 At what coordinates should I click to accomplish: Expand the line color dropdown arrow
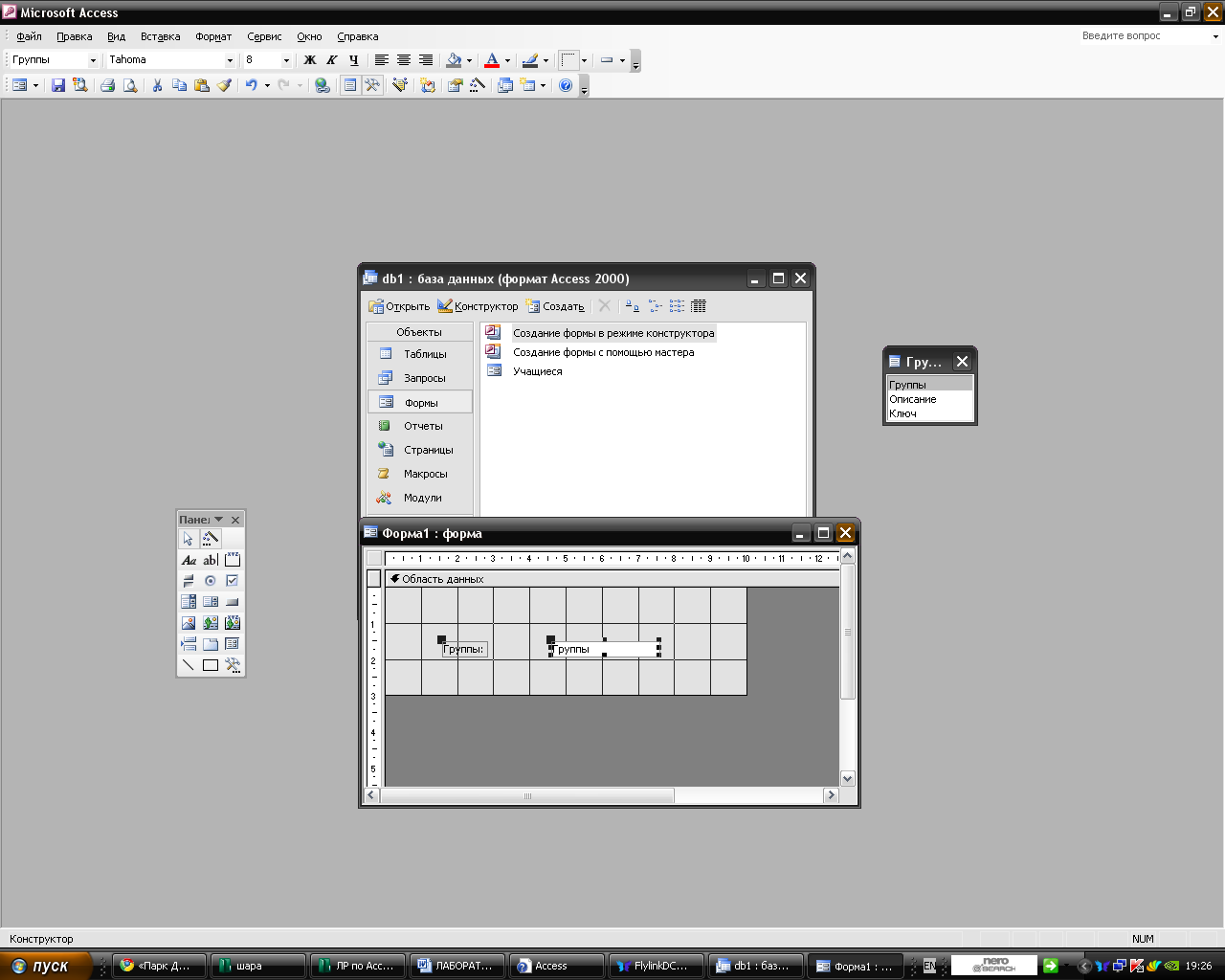click(546, 60)
